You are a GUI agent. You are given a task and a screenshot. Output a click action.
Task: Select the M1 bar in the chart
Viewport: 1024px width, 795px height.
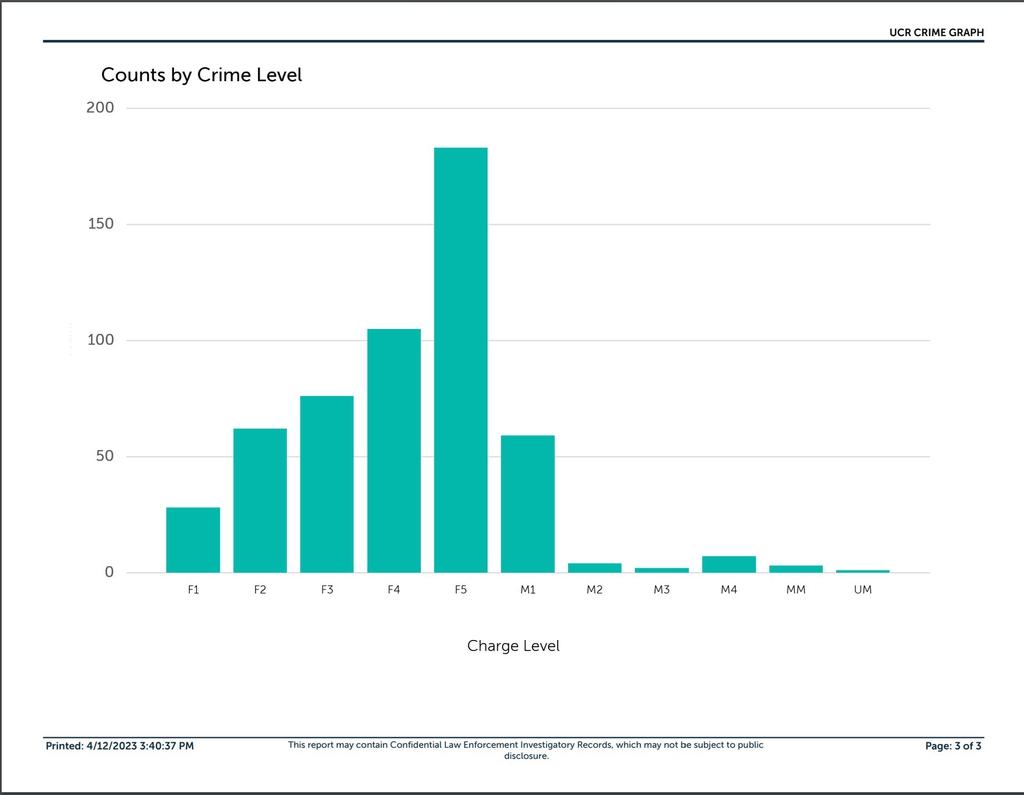click(528, 504)
